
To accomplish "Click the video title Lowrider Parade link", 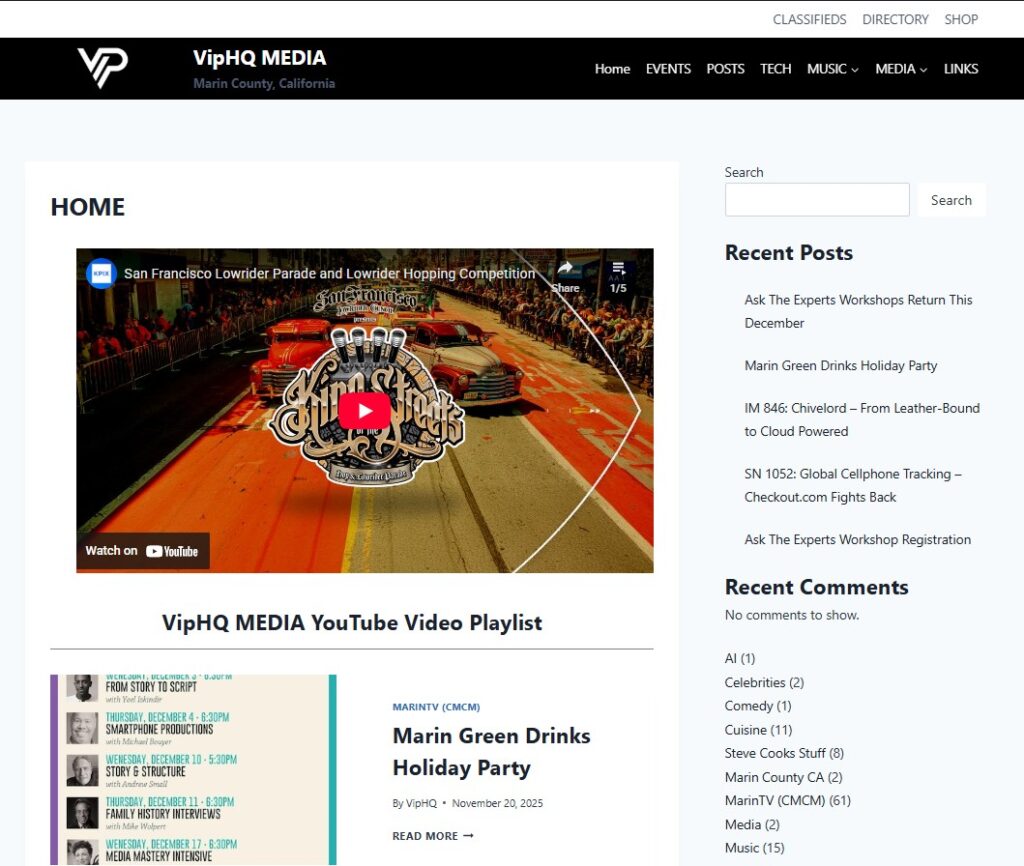I will coord(329,273).
